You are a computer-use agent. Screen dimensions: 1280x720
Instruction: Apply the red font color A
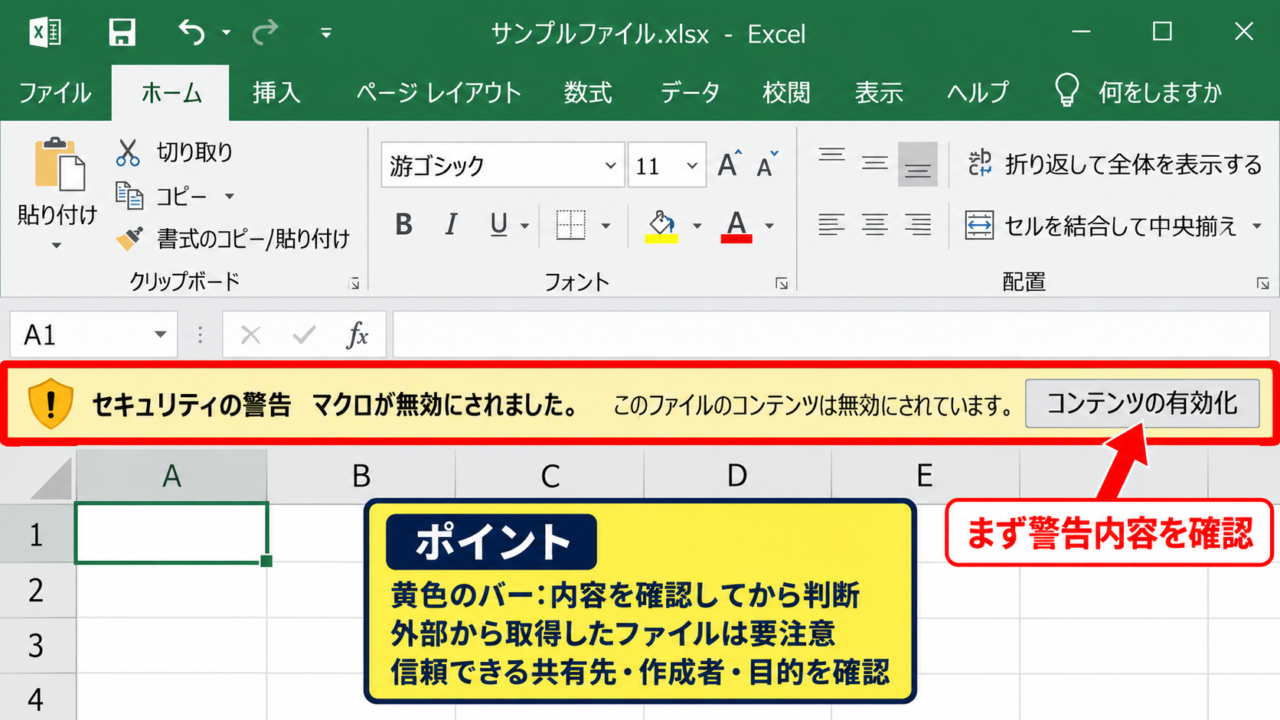click(737, 225)
